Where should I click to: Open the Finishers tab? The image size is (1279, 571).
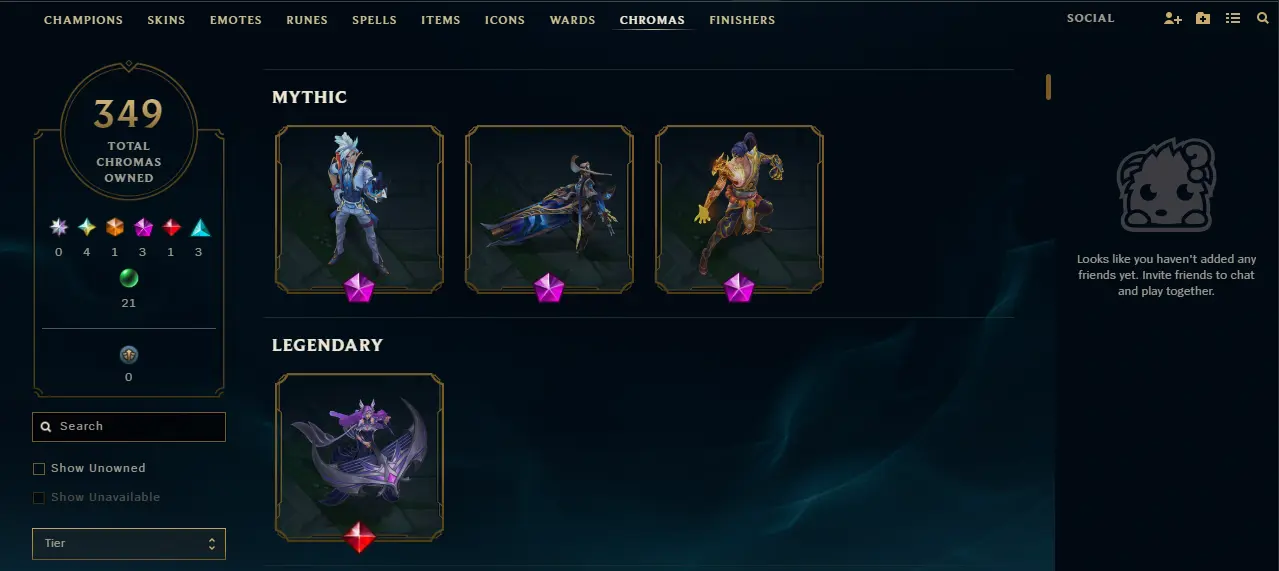click(x=742, y=20)
